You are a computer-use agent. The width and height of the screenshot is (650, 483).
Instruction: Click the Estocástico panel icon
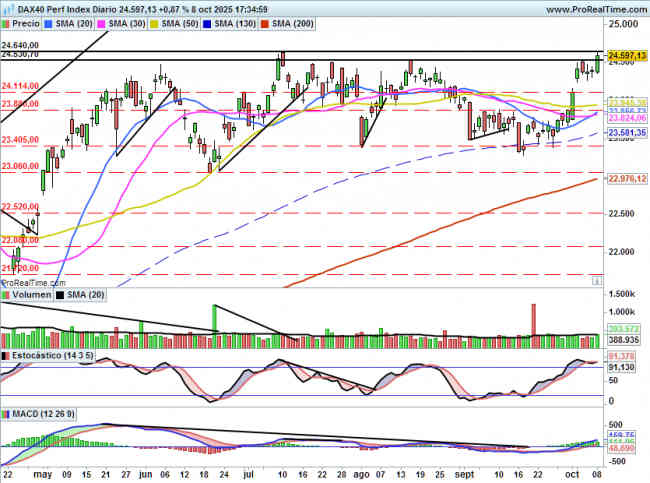pyautogui.click(x=5, y=355)
